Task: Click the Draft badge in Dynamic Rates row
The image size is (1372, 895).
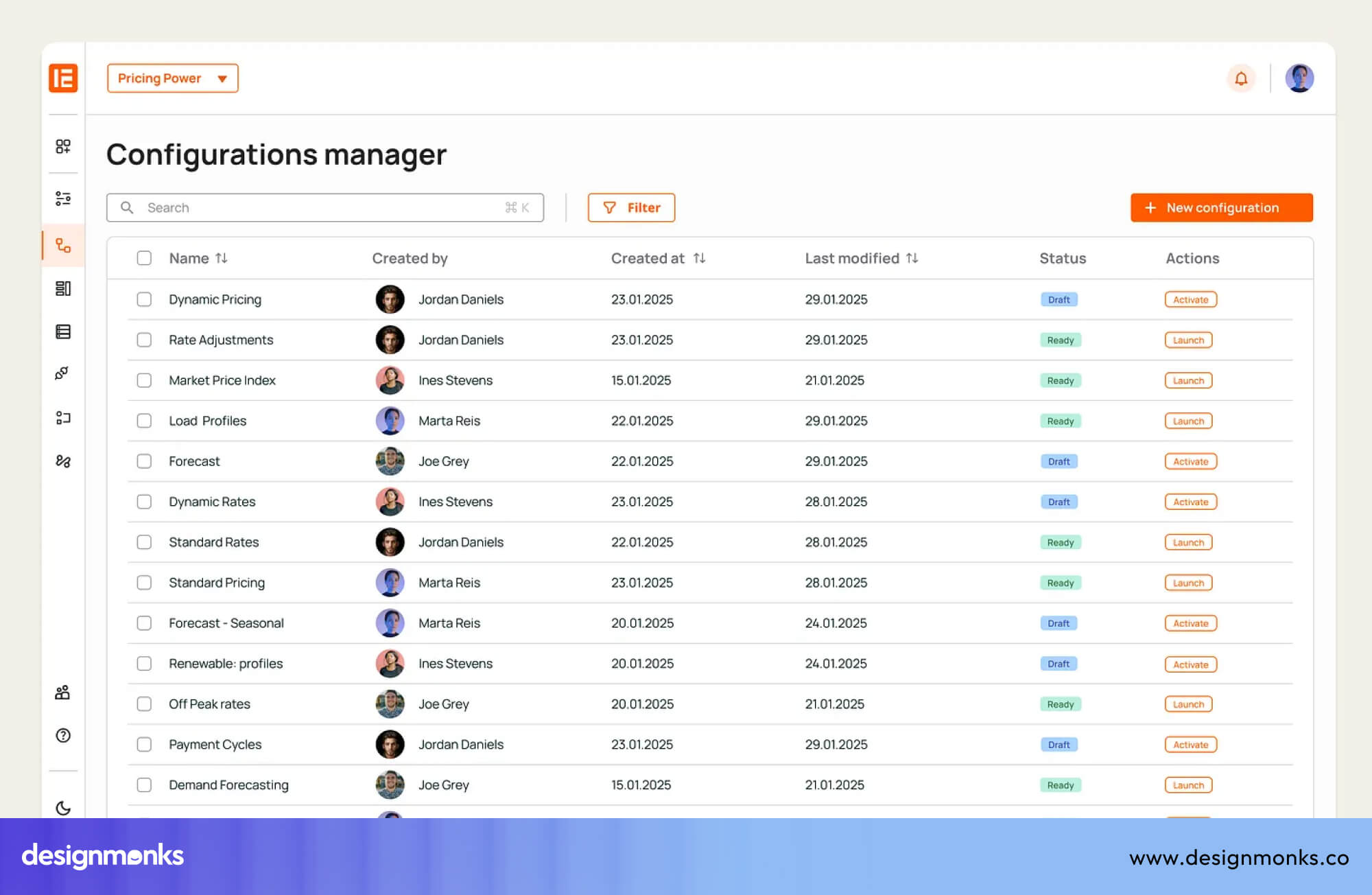Action: (1059, 502)
